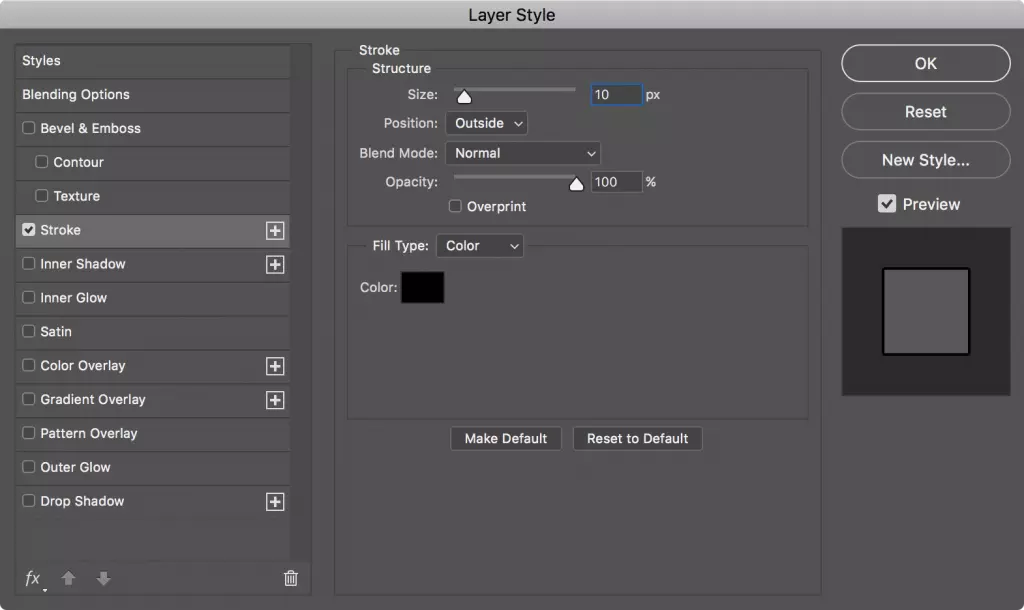The width and height of the screenshot is (1024, 610).
Task: Click the Opacity slider handle
Action: click(576, 184)
